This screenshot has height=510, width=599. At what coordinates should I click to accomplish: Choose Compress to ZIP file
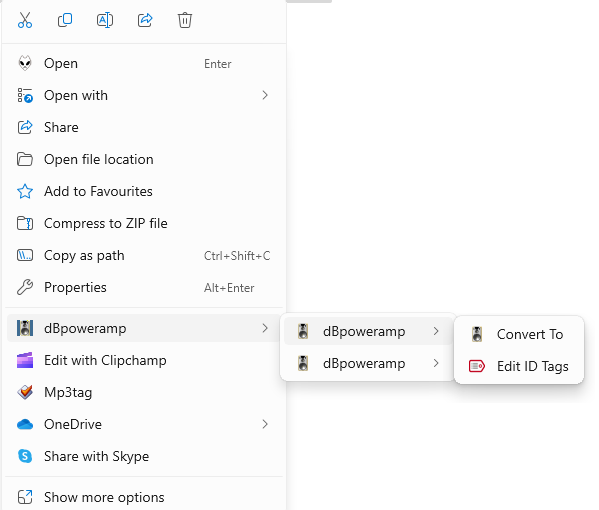(x=144, y=223)
